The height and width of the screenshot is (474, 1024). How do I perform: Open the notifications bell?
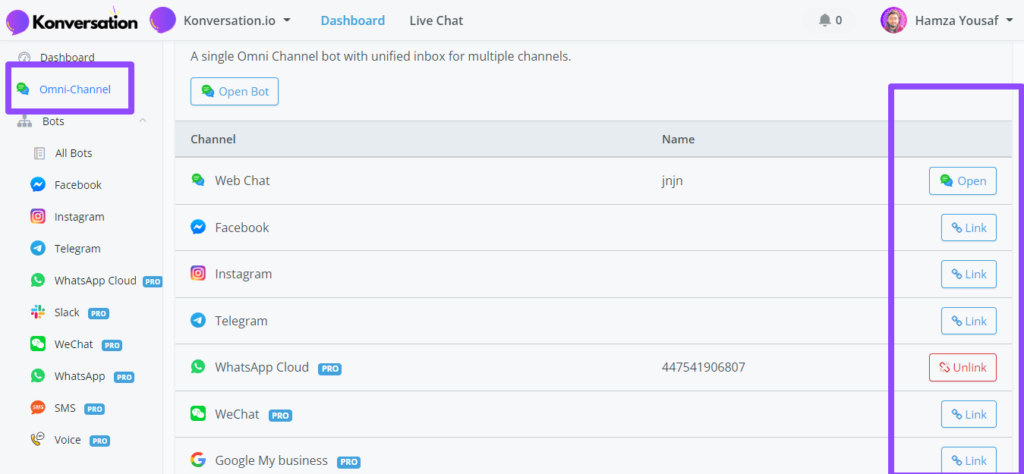(830, 20)
